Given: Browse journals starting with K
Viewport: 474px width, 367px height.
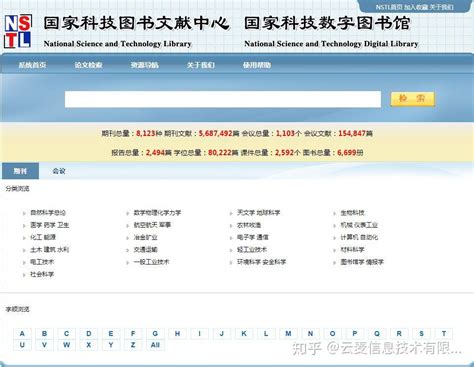Looking at the screenshot, I should [244, 334].
